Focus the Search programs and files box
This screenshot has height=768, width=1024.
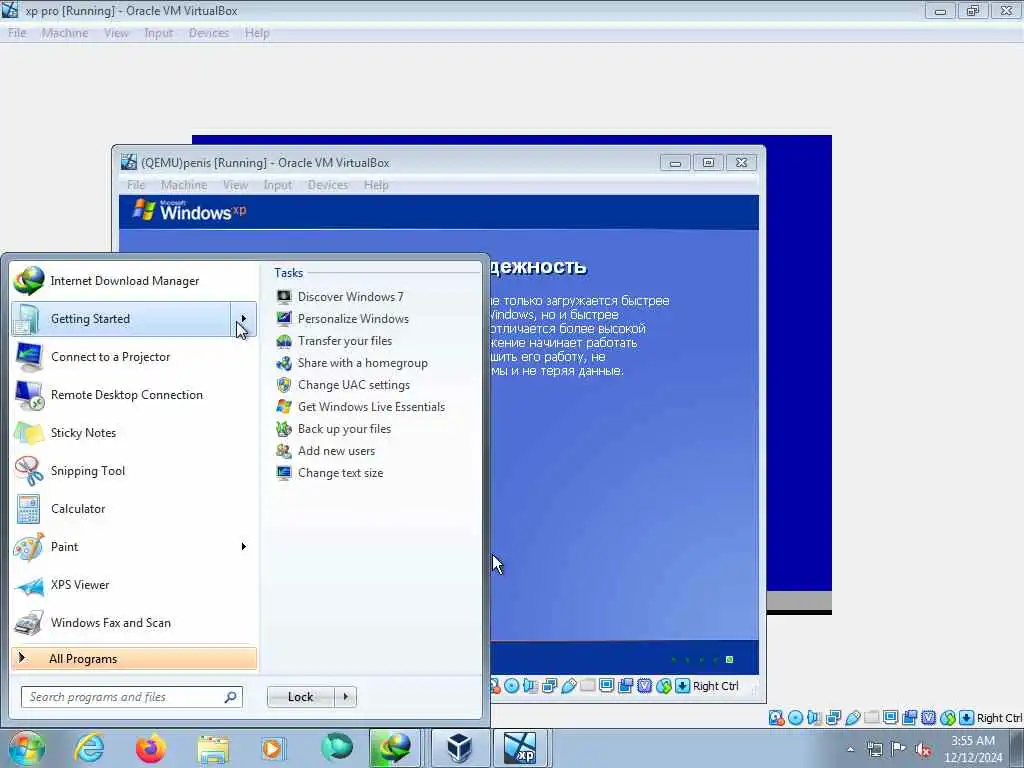[x=131, y=697]
